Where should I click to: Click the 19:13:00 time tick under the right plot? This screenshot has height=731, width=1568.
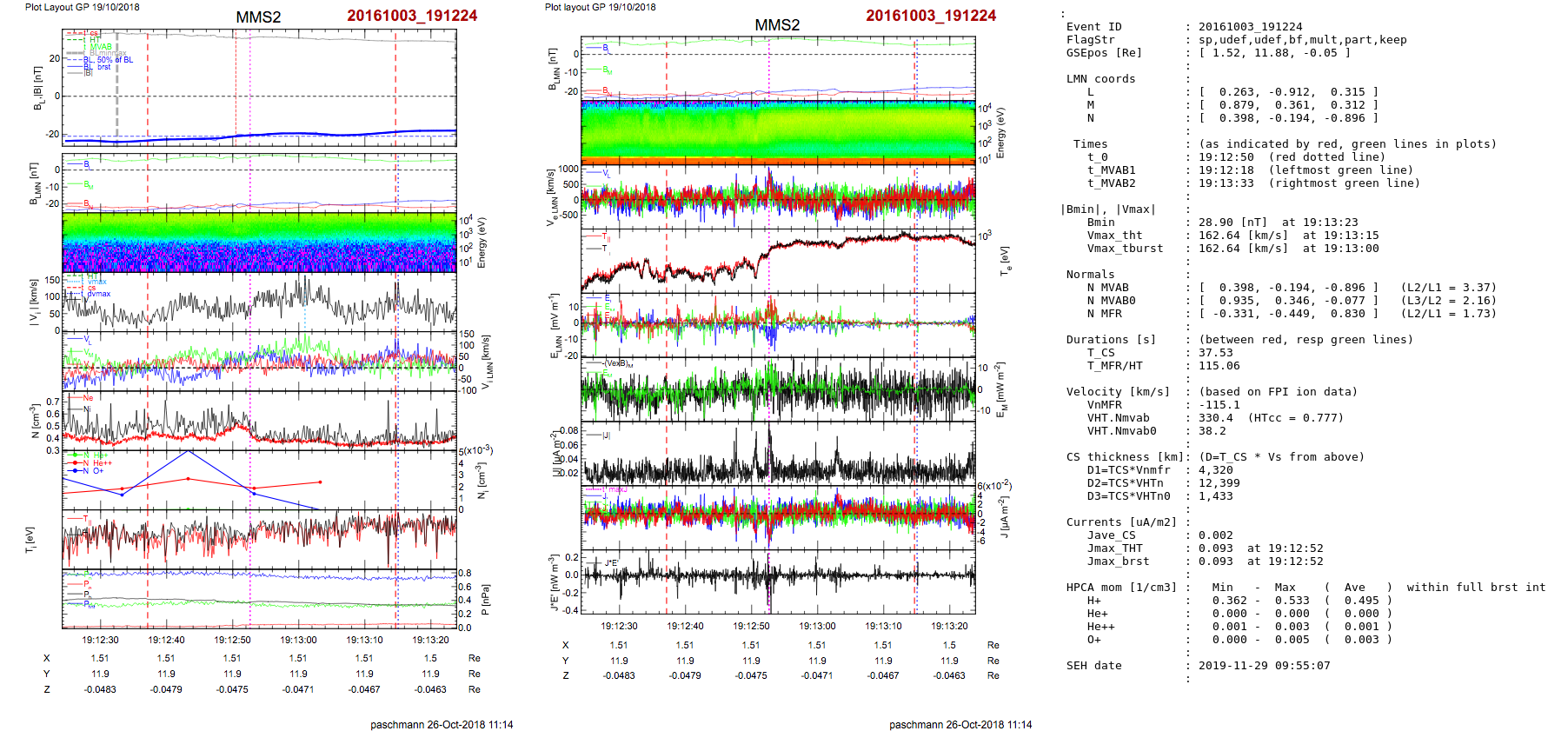point(817,626)
